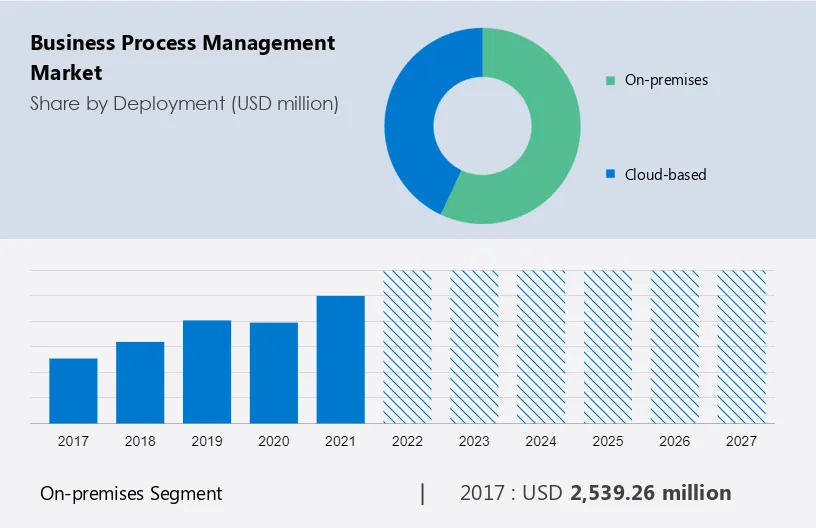Click the 2025 axis label

[608, 441]
